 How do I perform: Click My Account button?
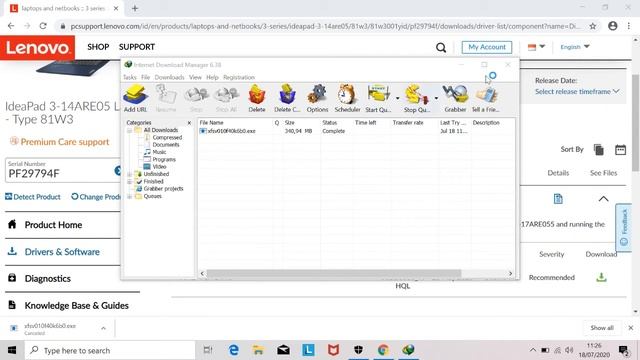487,47
